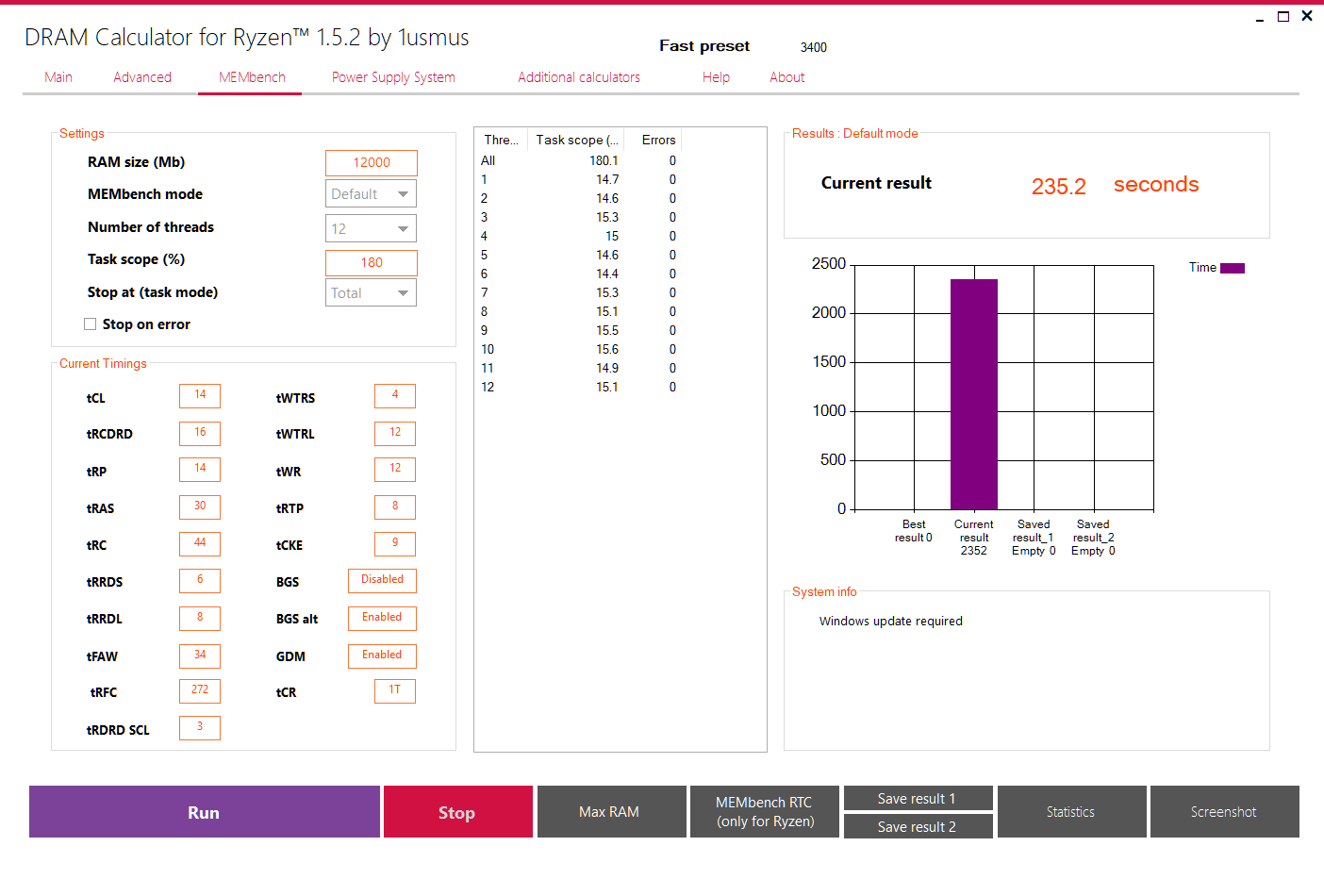This screenshot has height=896, width=1324.
Task: Click the tRDRD SCL value box
Action: click(200, 728)
